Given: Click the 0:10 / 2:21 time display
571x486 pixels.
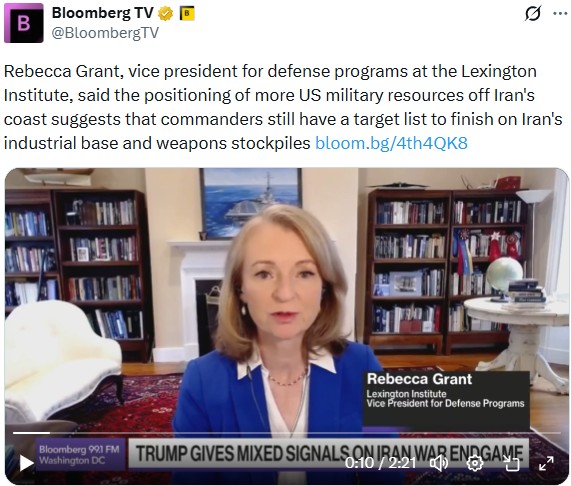Looking at the screenshot, I should point(380,463).
